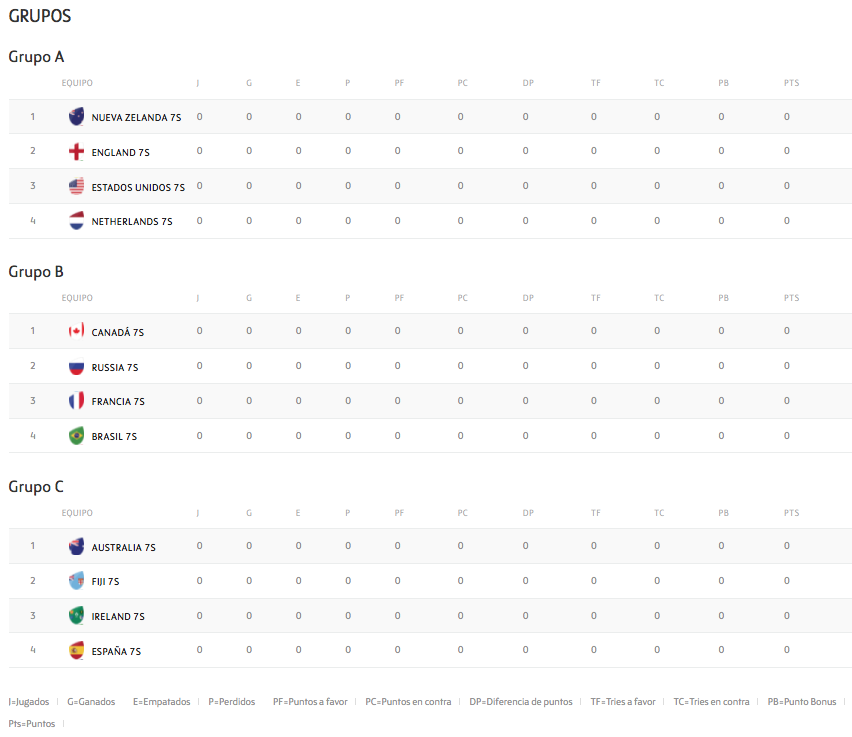
Task: Click the Netherlands 7s flag icon
Action: (76, 221)
